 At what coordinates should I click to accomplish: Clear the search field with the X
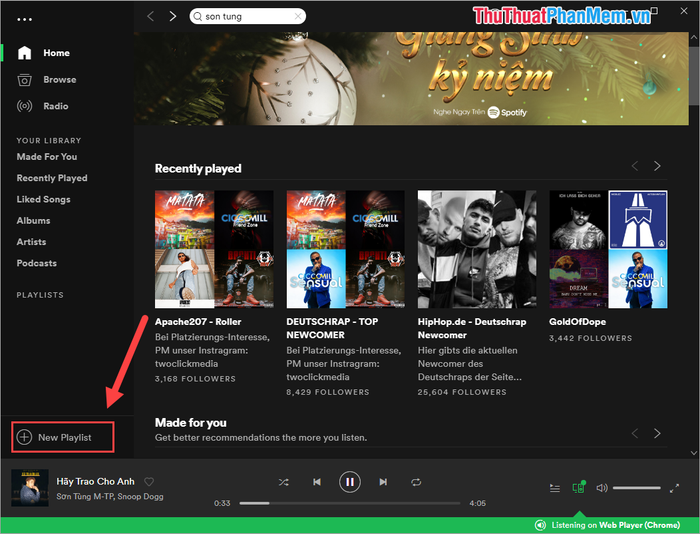pos(297,16)
